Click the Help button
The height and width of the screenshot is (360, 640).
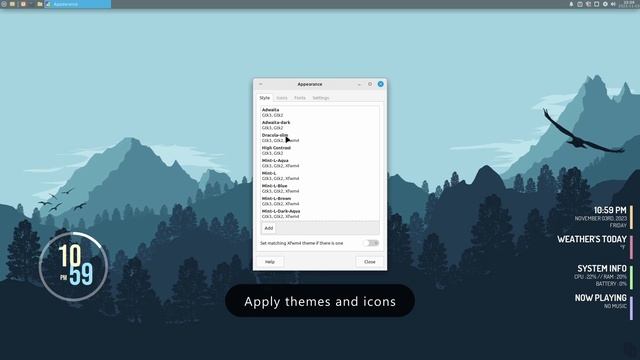click(x=270, y=262)
